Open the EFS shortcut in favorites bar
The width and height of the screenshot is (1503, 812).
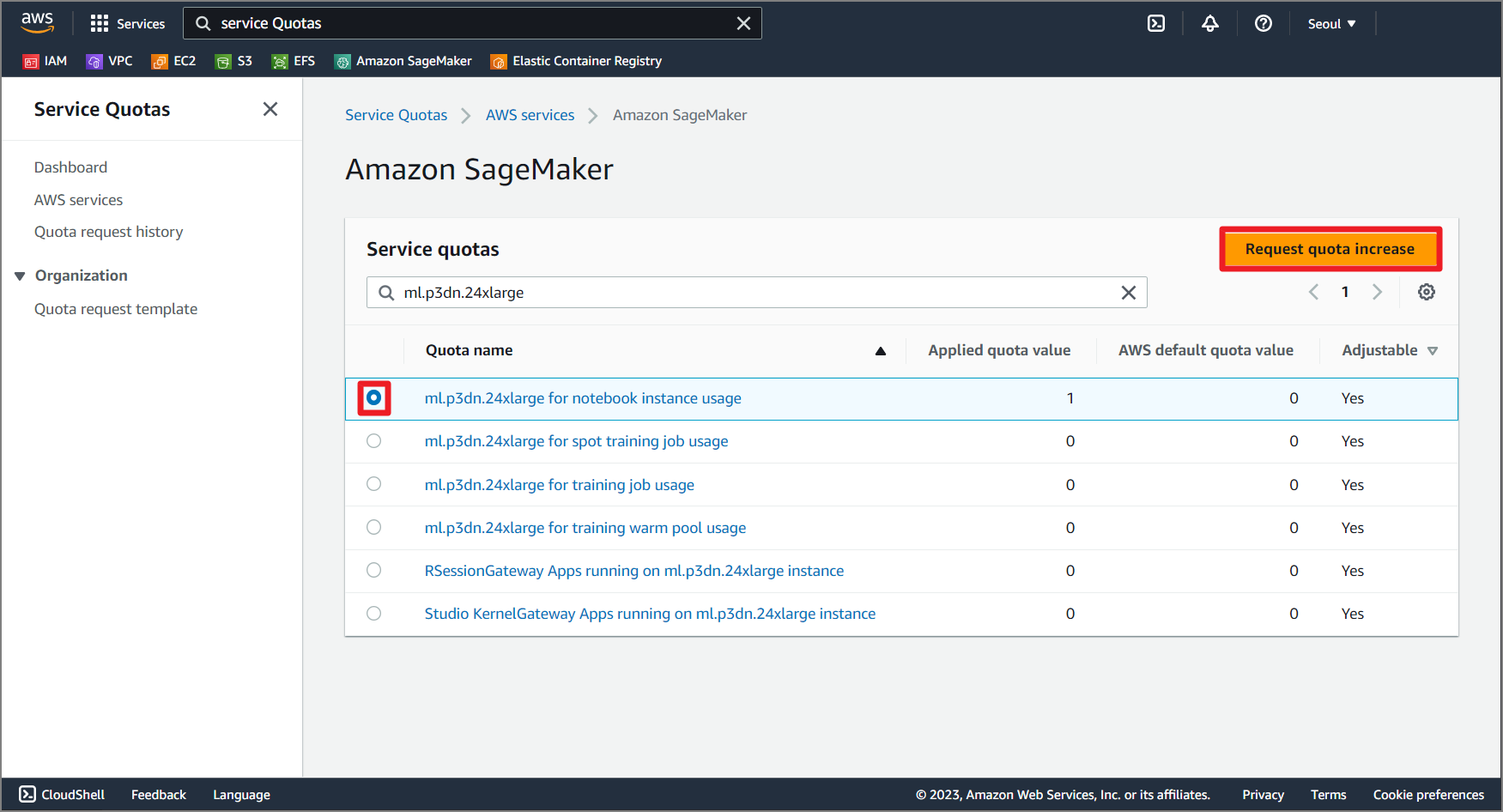294,61
